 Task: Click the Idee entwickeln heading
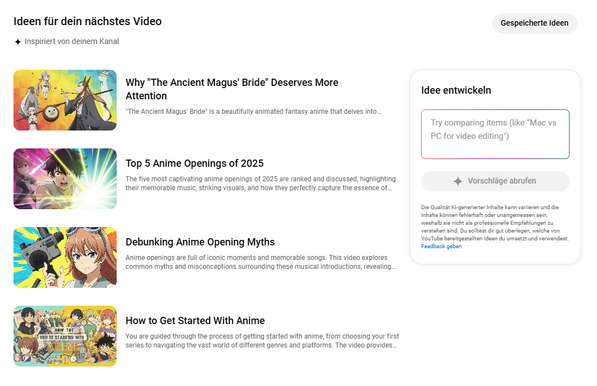click(x=456, y=90)
